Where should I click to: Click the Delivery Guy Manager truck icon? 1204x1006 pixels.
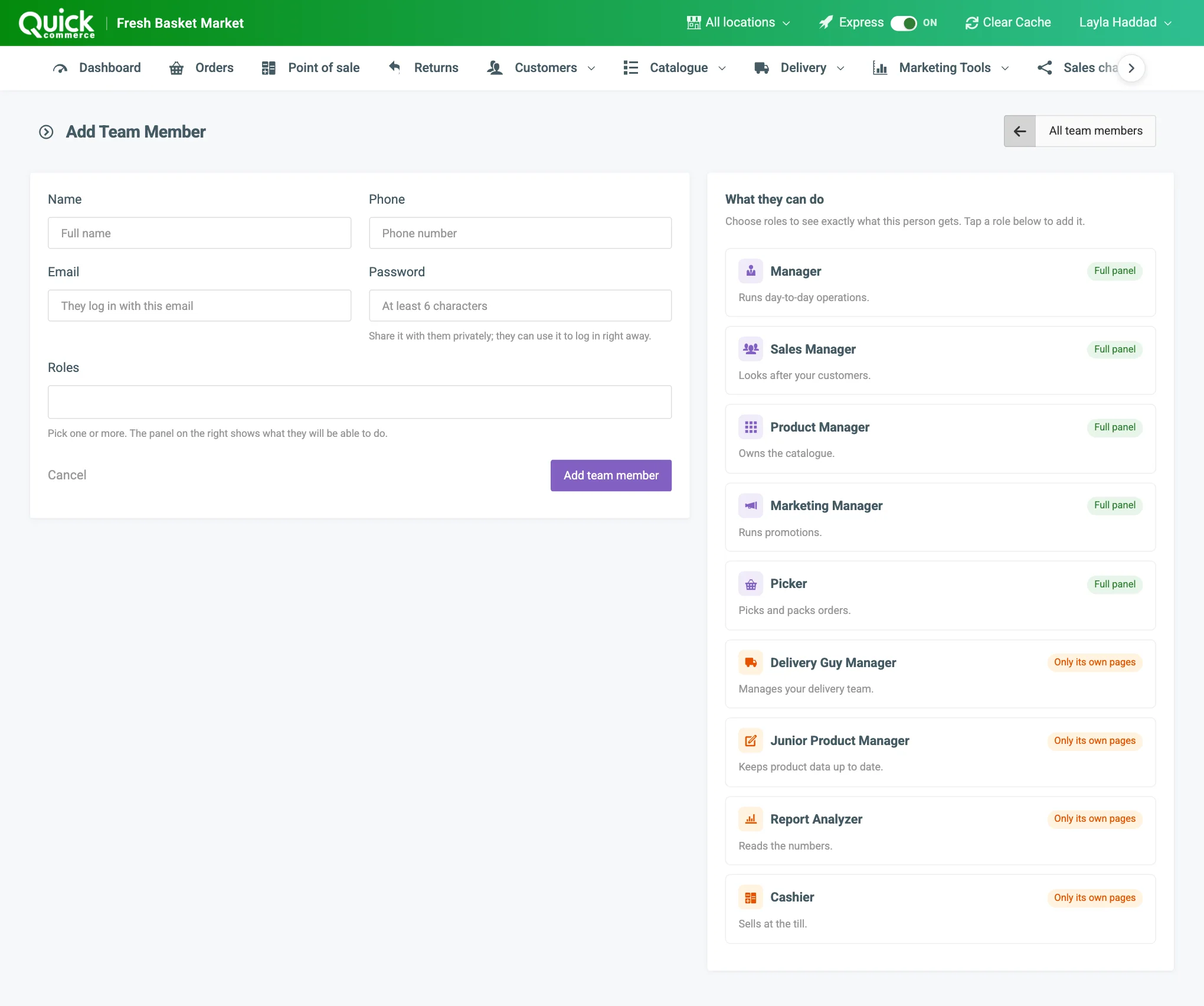pyautogui.click(x=751, y=662)
